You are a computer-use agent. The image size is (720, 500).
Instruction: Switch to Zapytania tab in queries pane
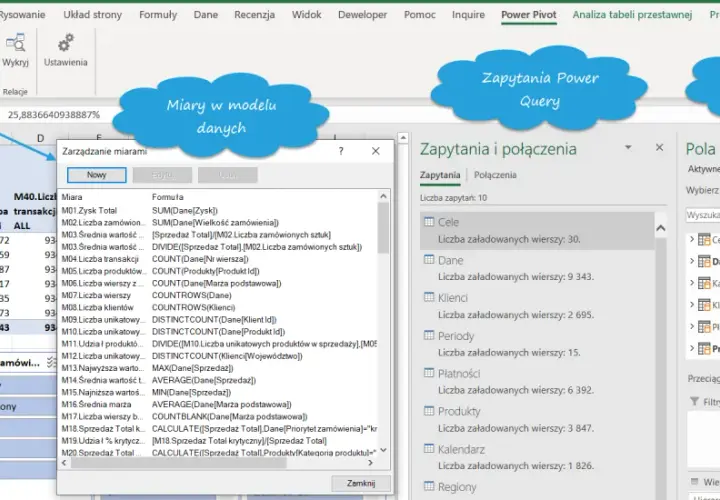440,175
